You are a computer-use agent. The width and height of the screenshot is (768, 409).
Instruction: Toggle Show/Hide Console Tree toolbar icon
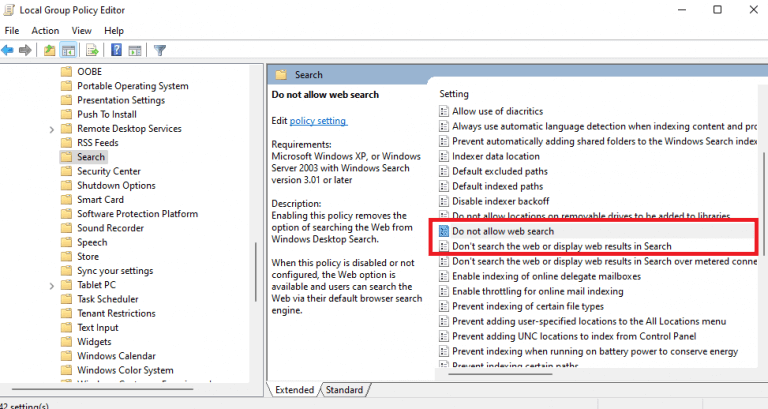(68, 50)
